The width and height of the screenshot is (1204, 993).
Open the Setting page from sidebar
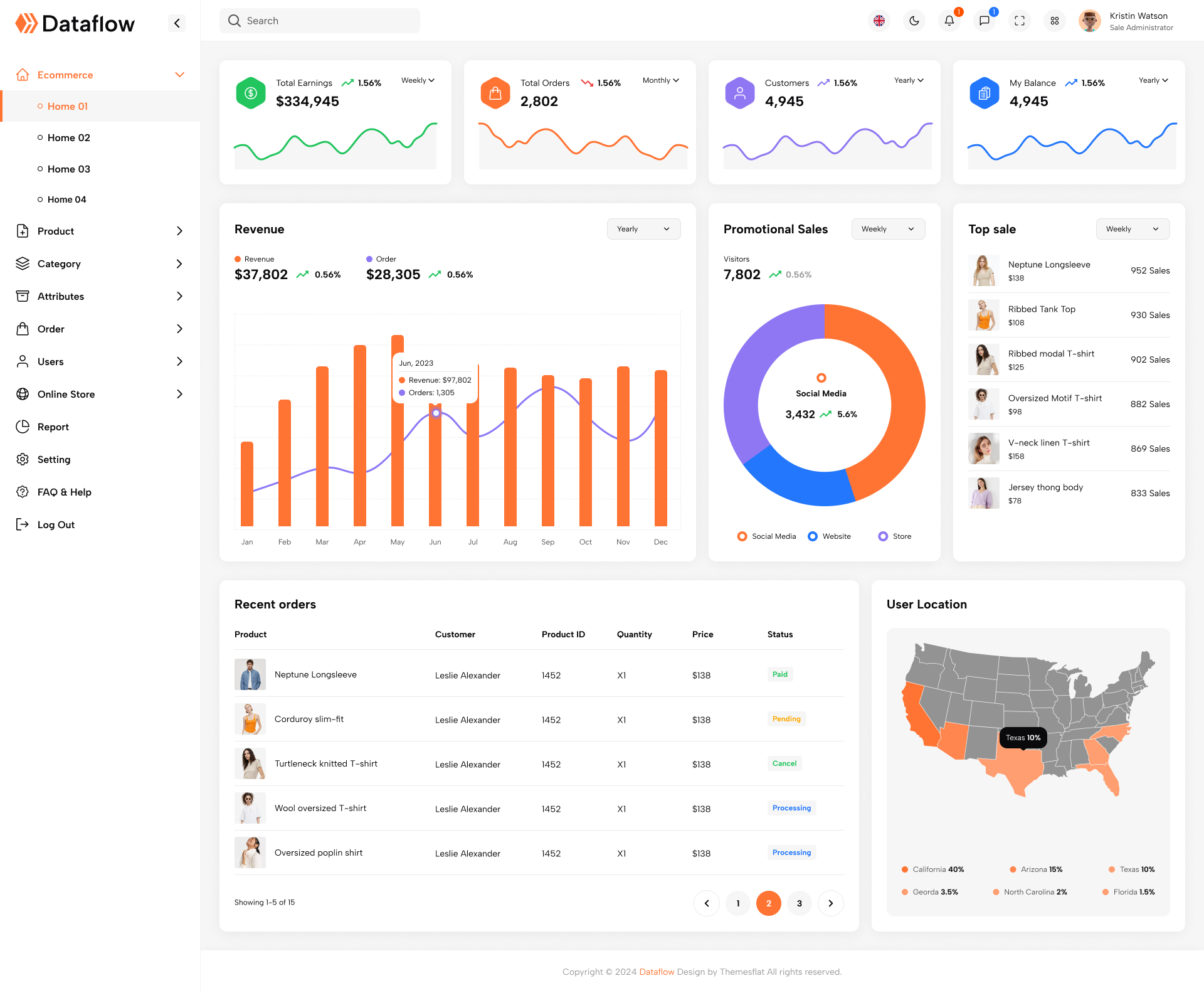53,459
